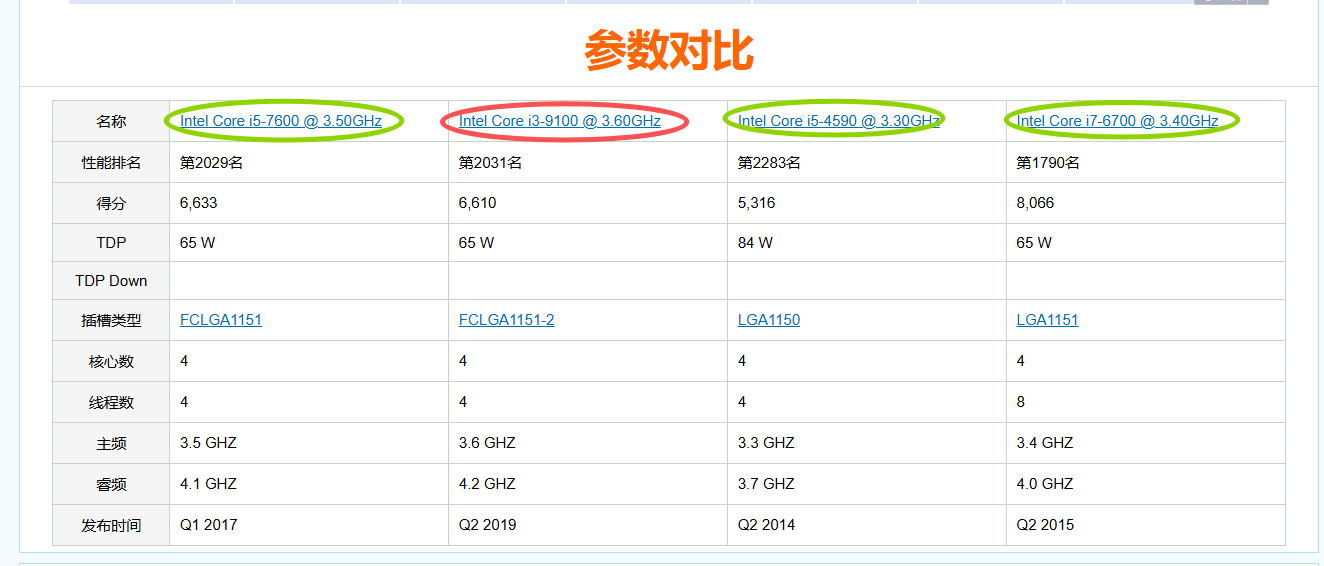Follow the LGA1151 socket link

click(1048, 320)
